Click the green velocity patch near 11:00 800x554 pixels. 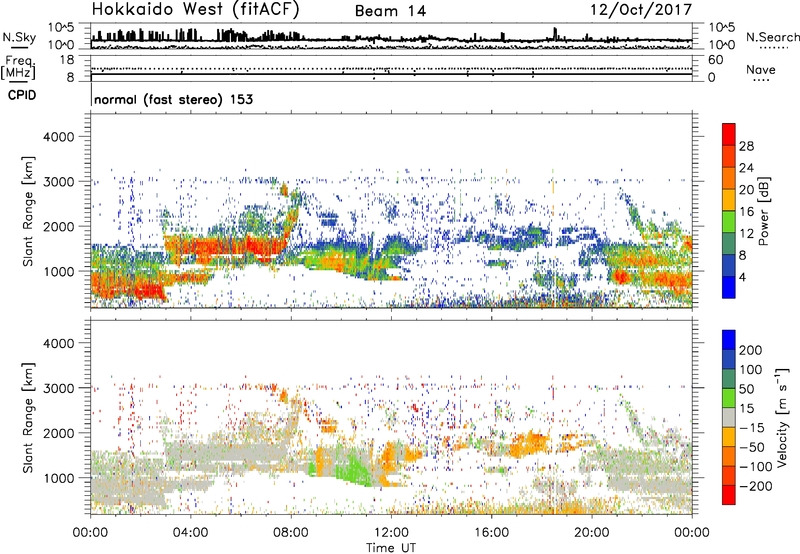pyautogui.click(x=357, y=468)
